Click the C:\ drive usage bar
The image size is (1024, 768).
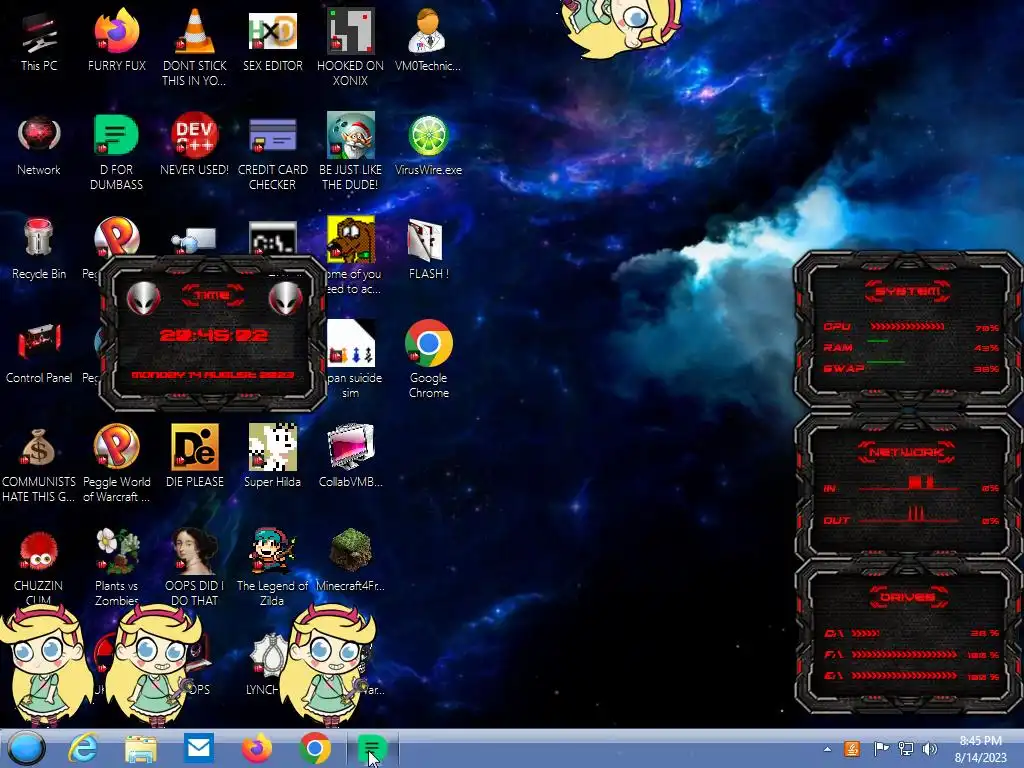[x=865, y=633]
